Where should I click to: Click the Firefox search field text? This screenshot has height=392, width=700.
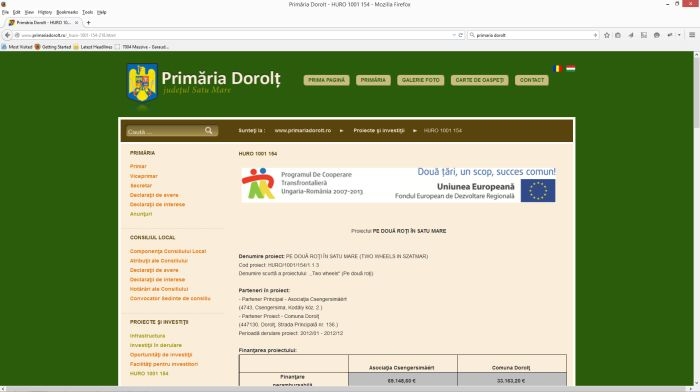[x=491, y=35]
